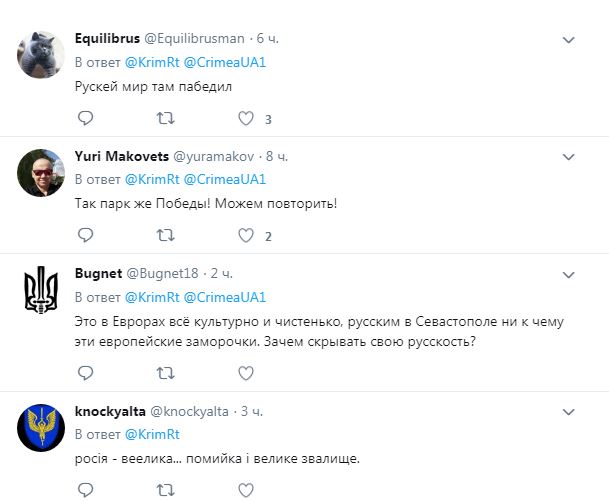The height and width of the screenshot is (502, 609).
Task: View Bugnet's trident avatar
Action: tap(42, 290)
